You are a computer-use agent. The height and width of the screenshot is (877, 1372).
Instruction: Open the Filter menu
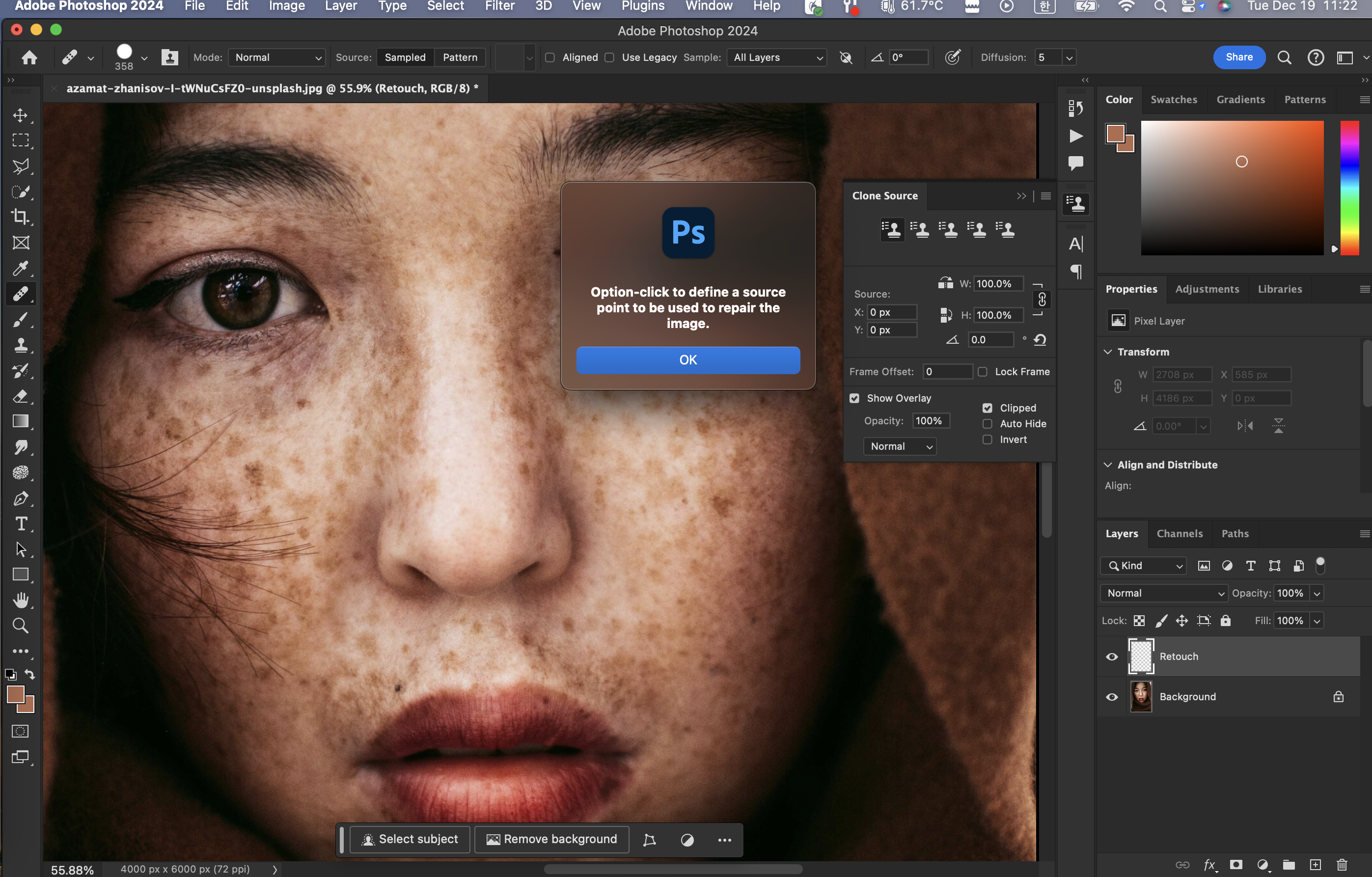pos(500,6)
